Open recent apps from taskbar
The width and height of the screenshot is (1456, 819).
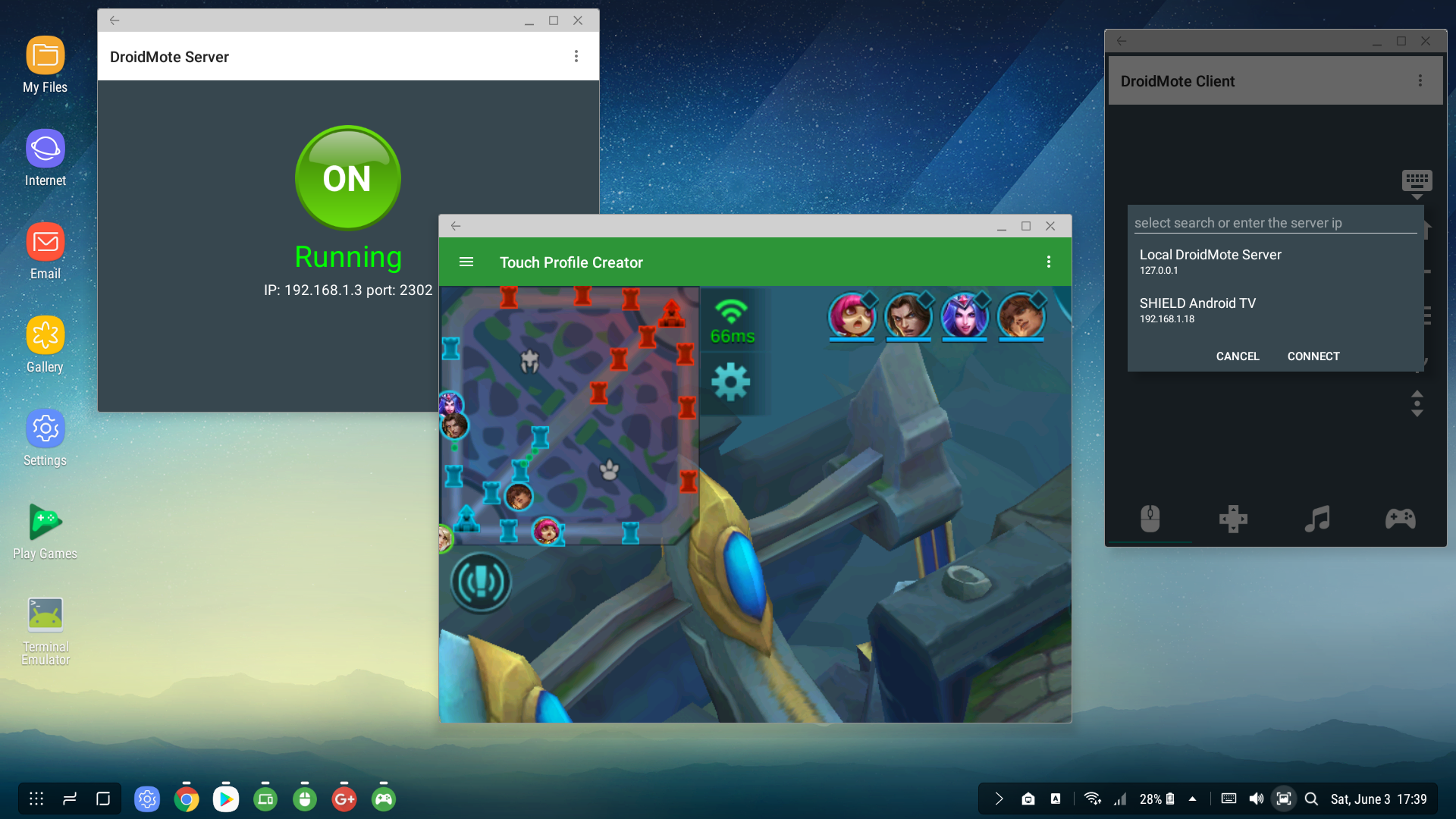click(x=103, y=799)
